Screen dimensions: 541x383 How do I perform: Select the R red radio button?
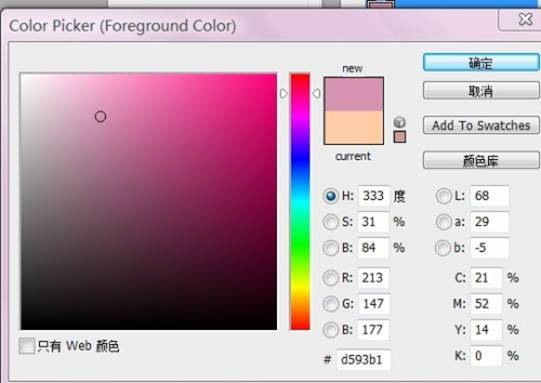330,278
